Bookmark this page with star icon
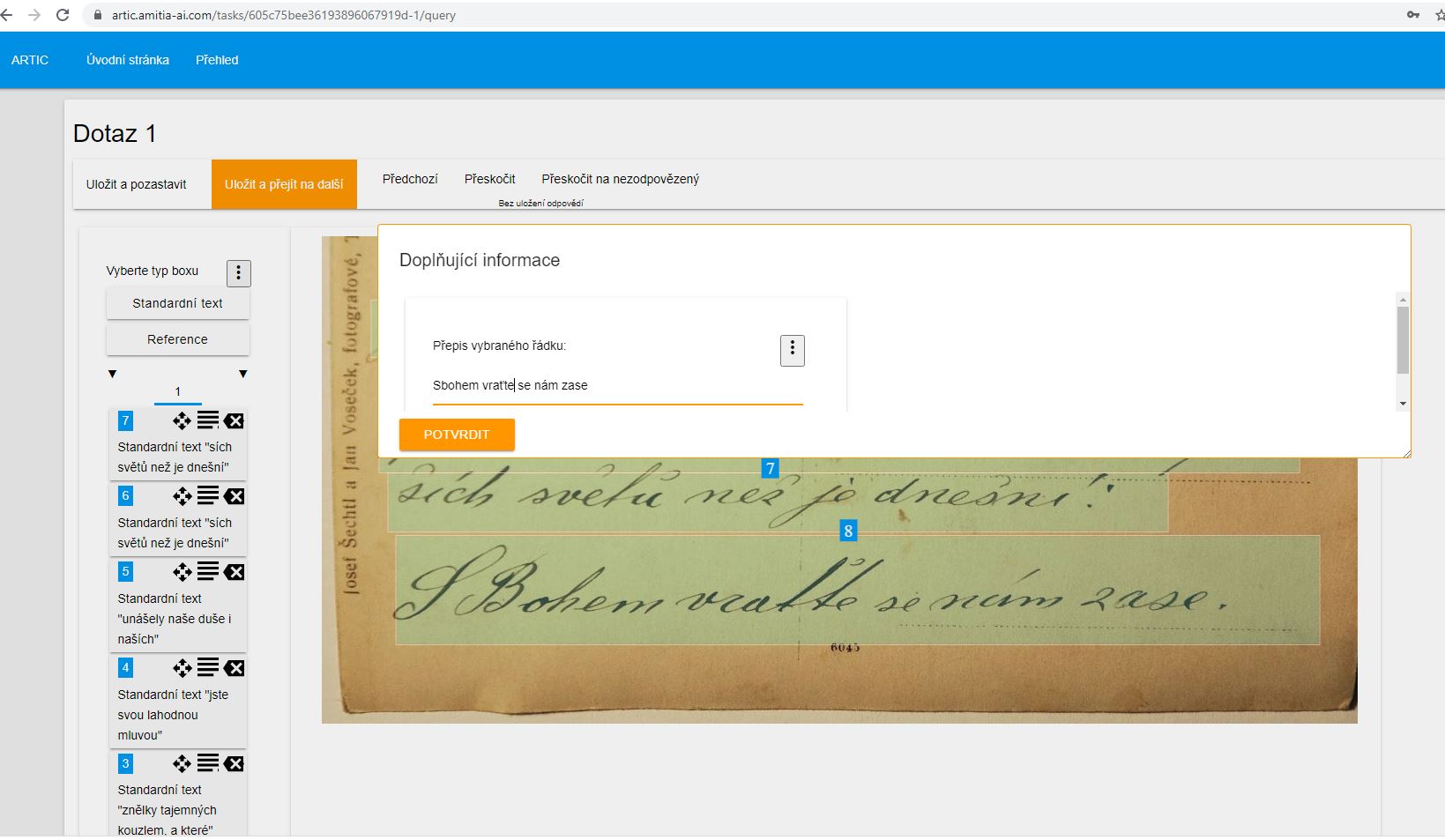The image size is (1445, 840). point(1440,15)
